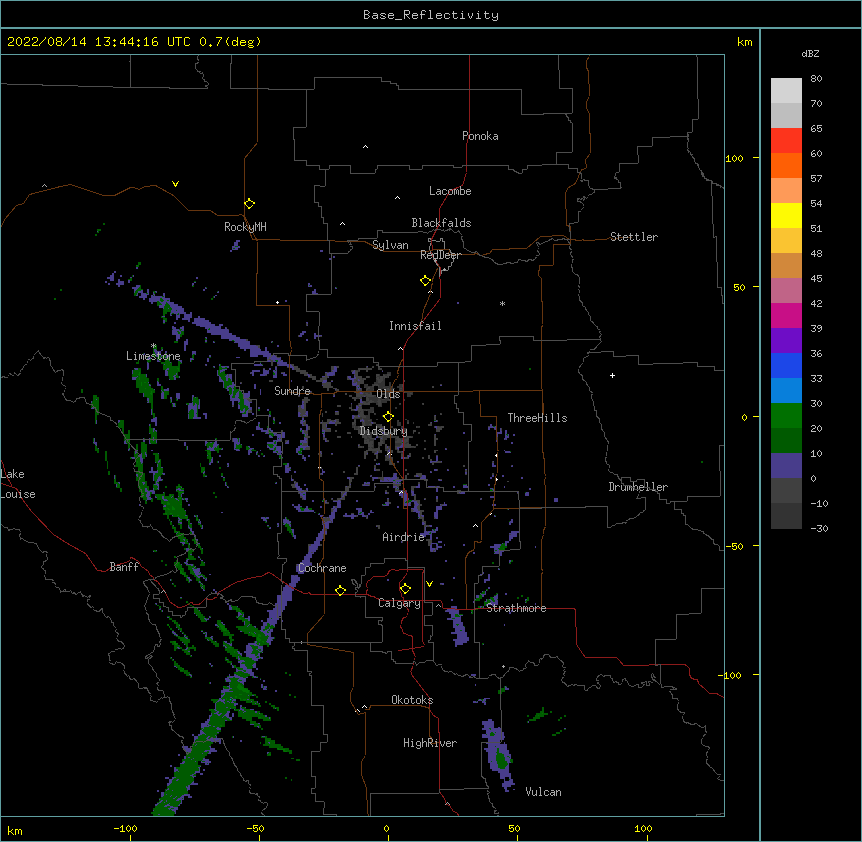The image size is (862, 842).
Task: Click the km unit label at top right
Action: [x=744, y=42]
